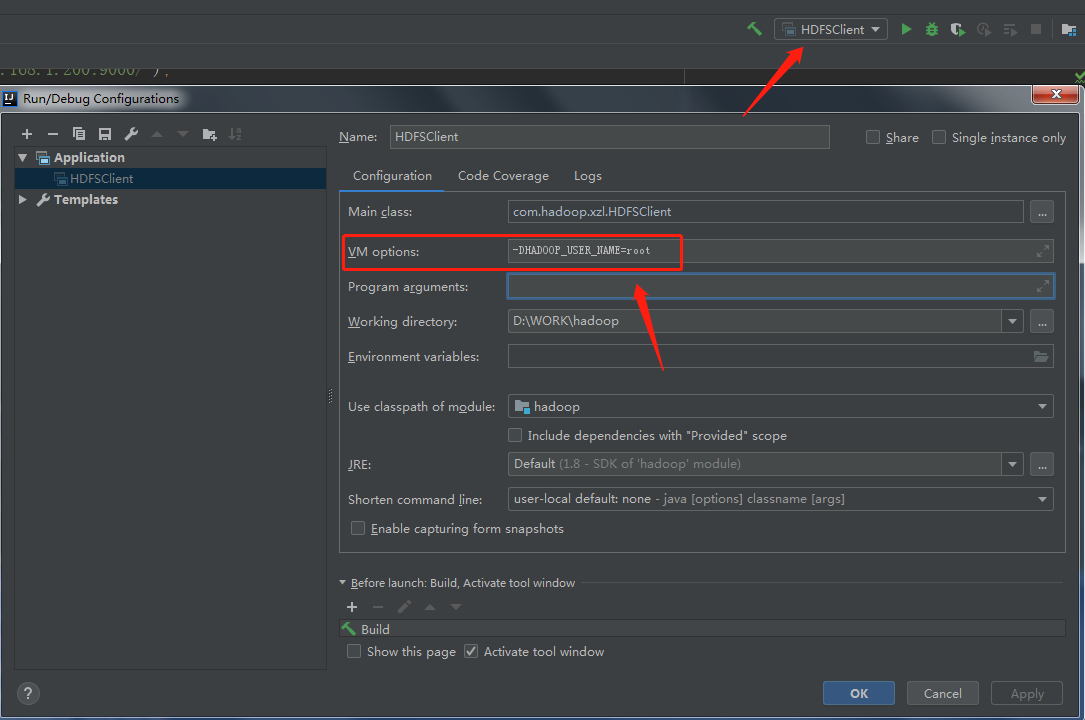Open the HDFSClient run configuration dropdown
Viewport: 1085px width, 720px height.
(831, 29)
